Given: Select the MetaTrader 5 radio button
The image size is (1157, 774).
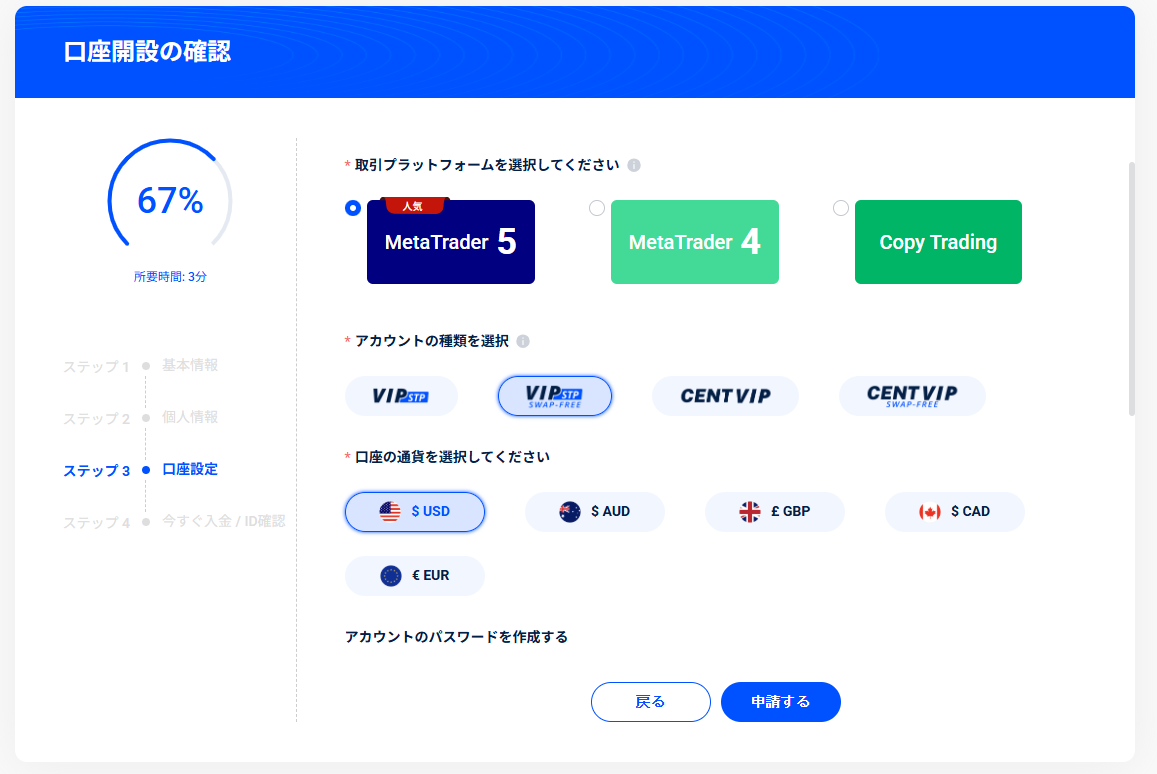Looking at the screenshot, I should [352, 208].
